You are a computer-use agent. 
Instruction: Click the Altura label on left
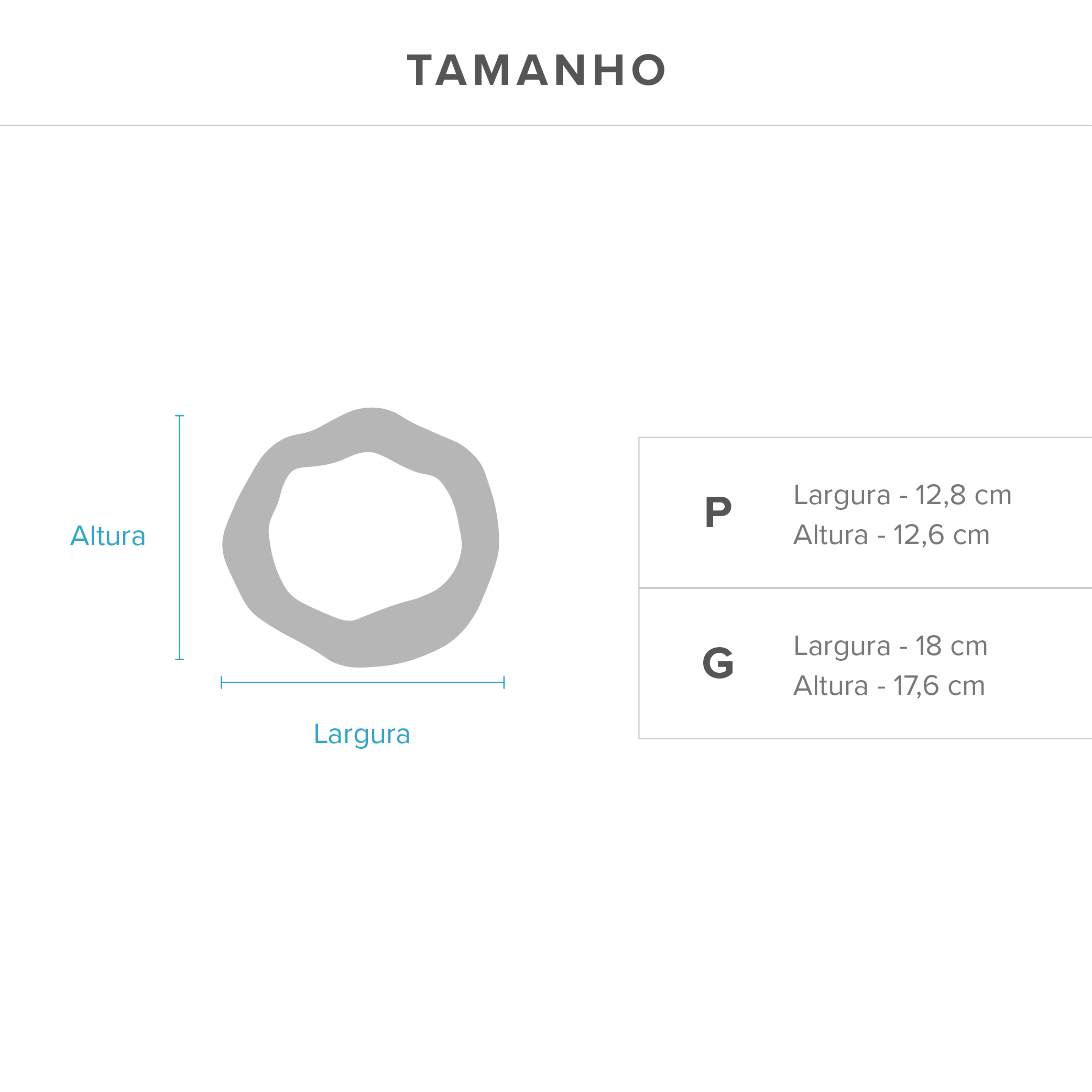click(108, 536)
